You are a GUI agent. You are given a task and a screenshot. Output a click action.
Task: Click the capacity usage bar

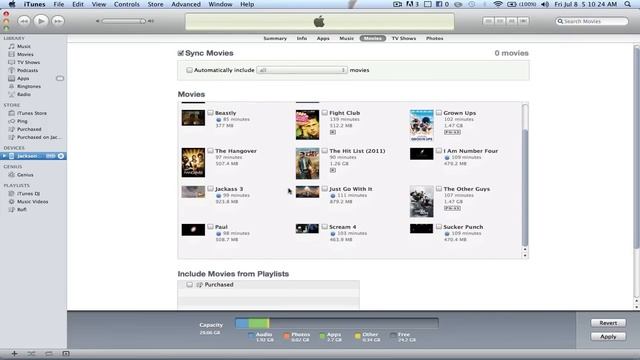tap(337, 324)
